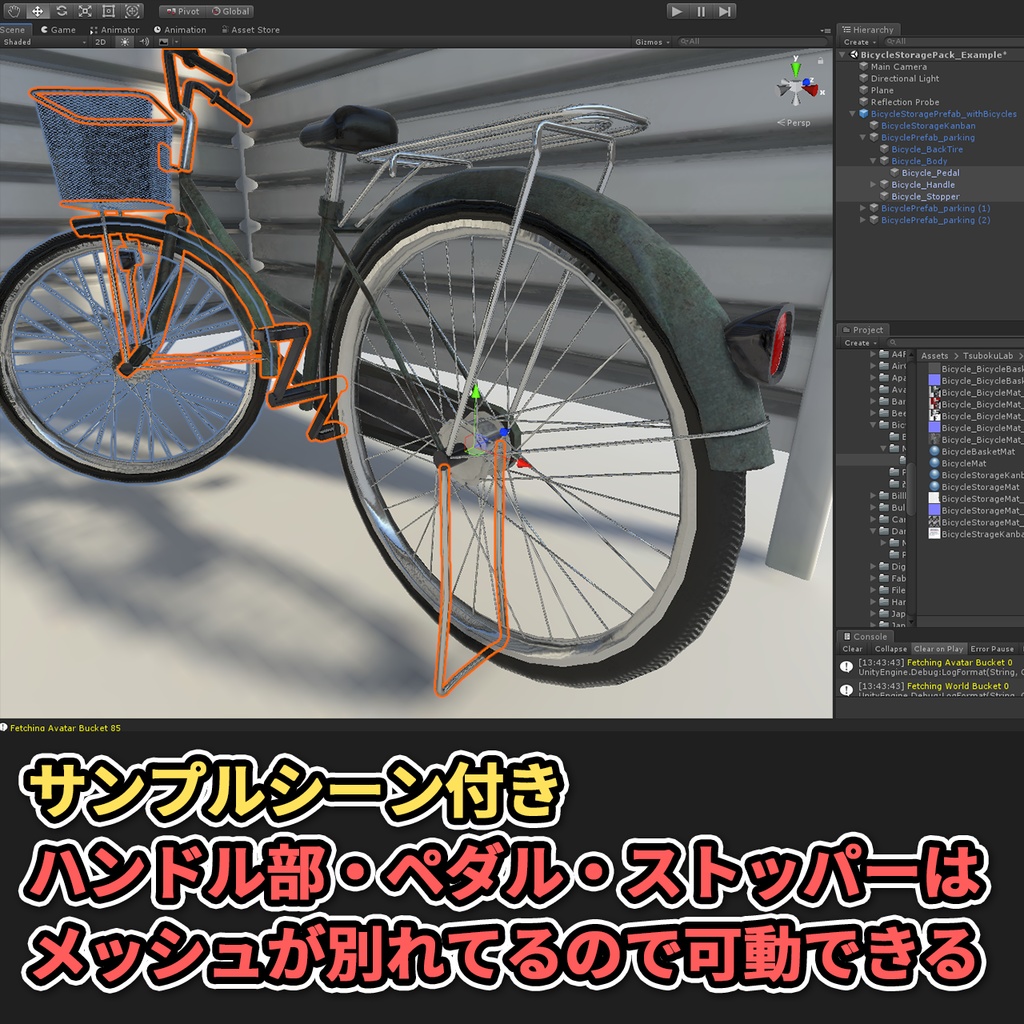Select the Rect Transform tool
This screenshot has width=1024, height=1024.
[108, 11]
